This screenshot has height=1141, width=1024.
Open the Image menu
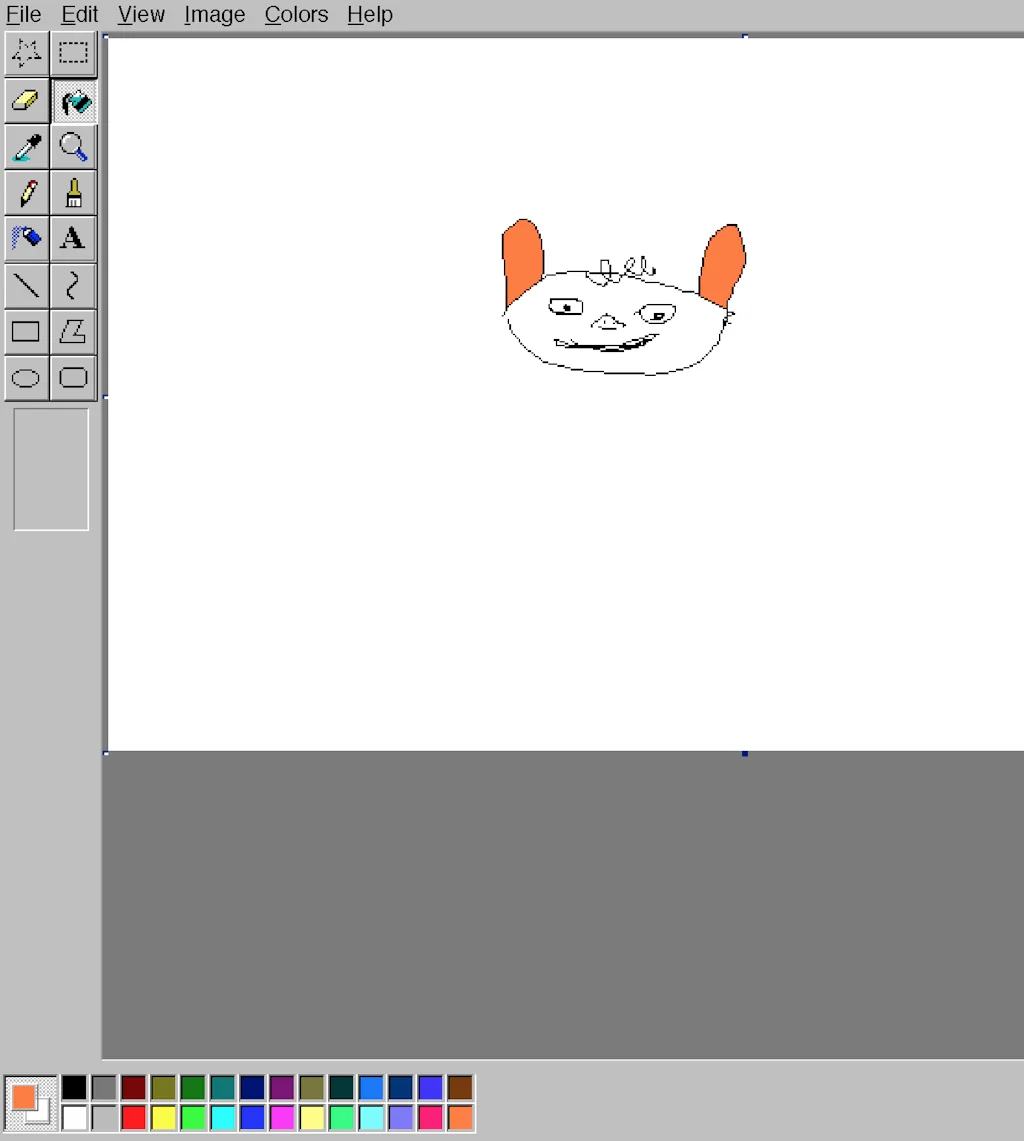click(x=213, y=14)
